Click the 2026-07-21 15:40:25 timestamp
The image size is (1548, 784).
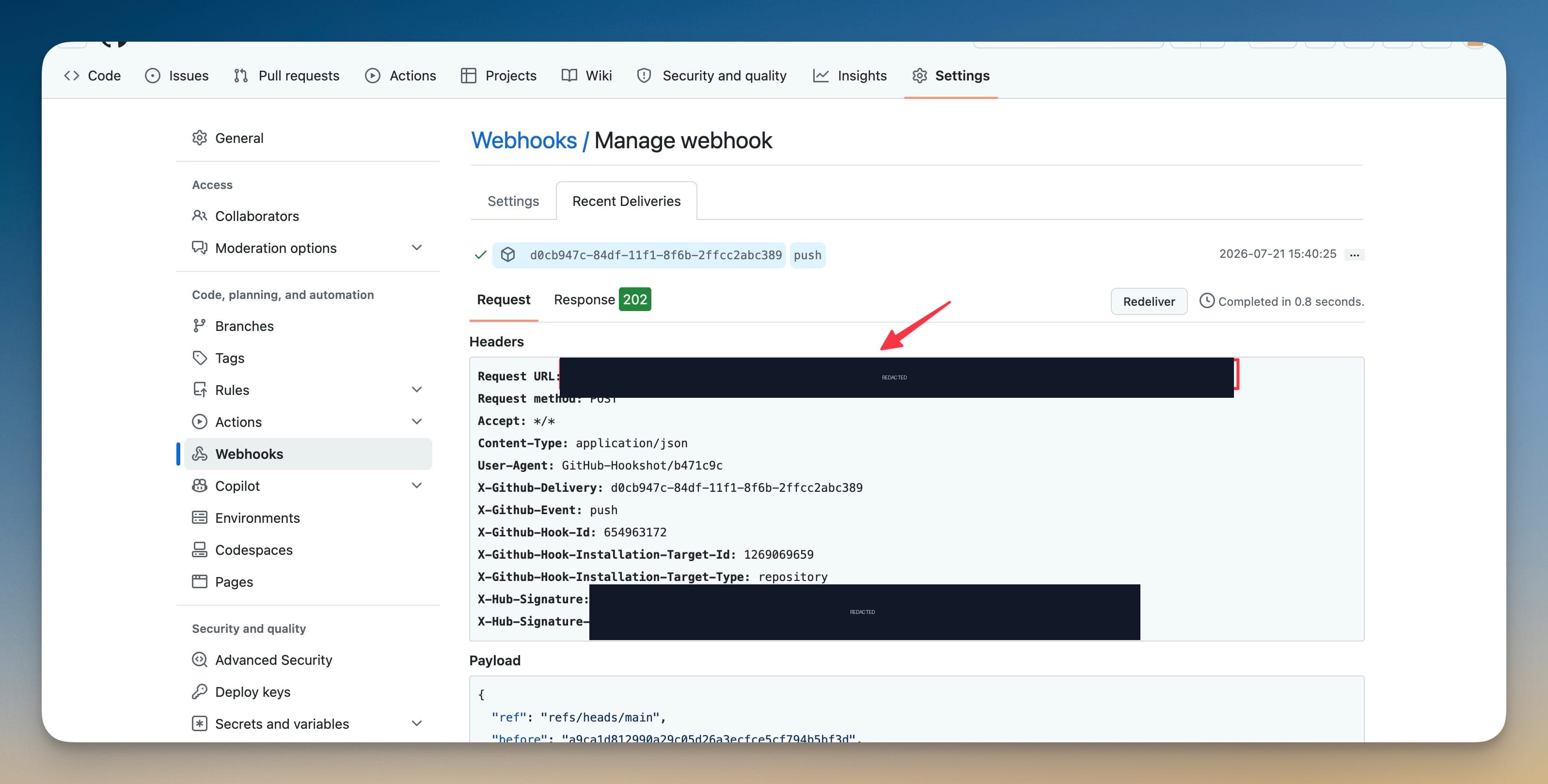click(1278, 253)
